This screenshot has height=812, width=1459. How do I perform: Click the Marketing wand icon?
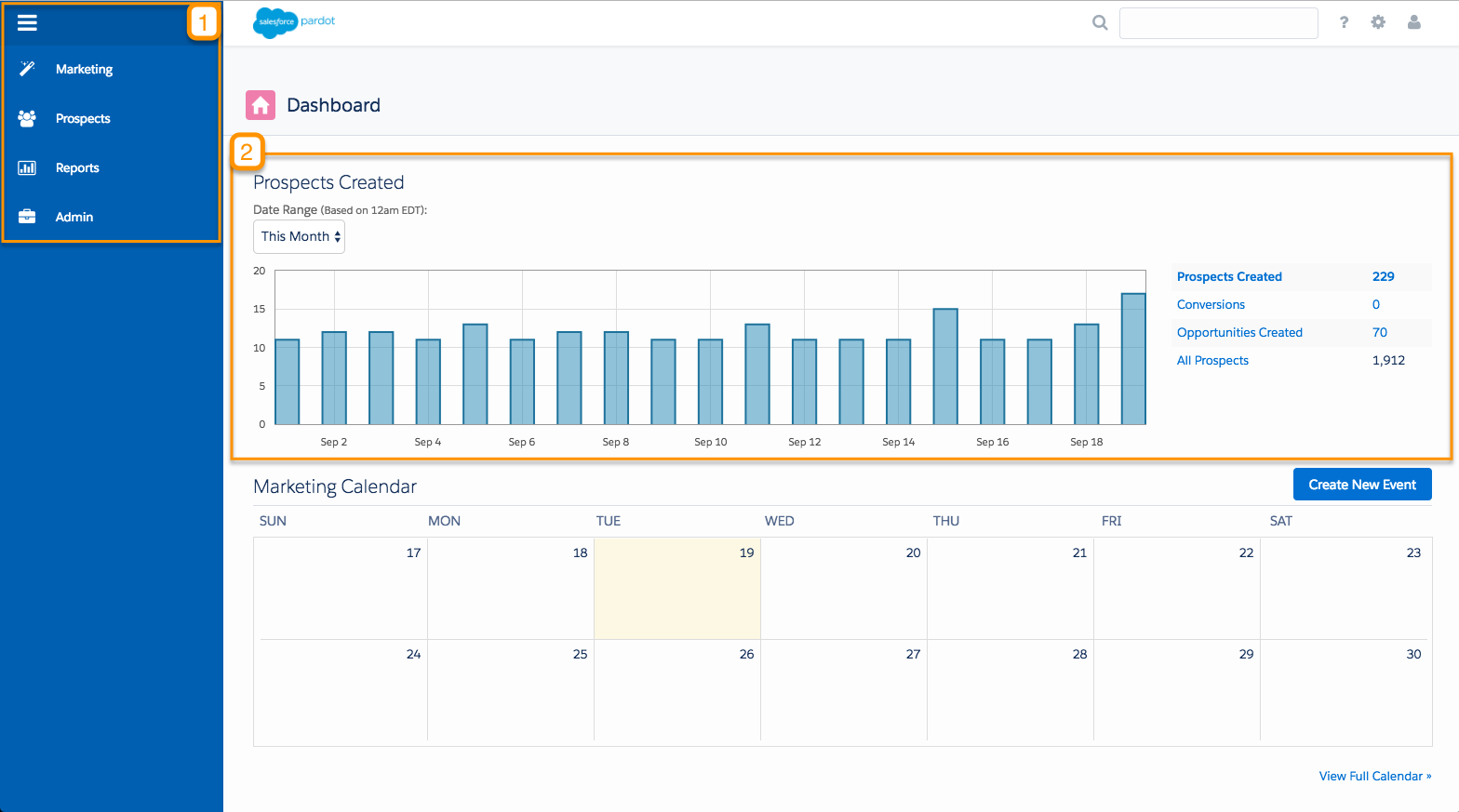pos(27,68)
